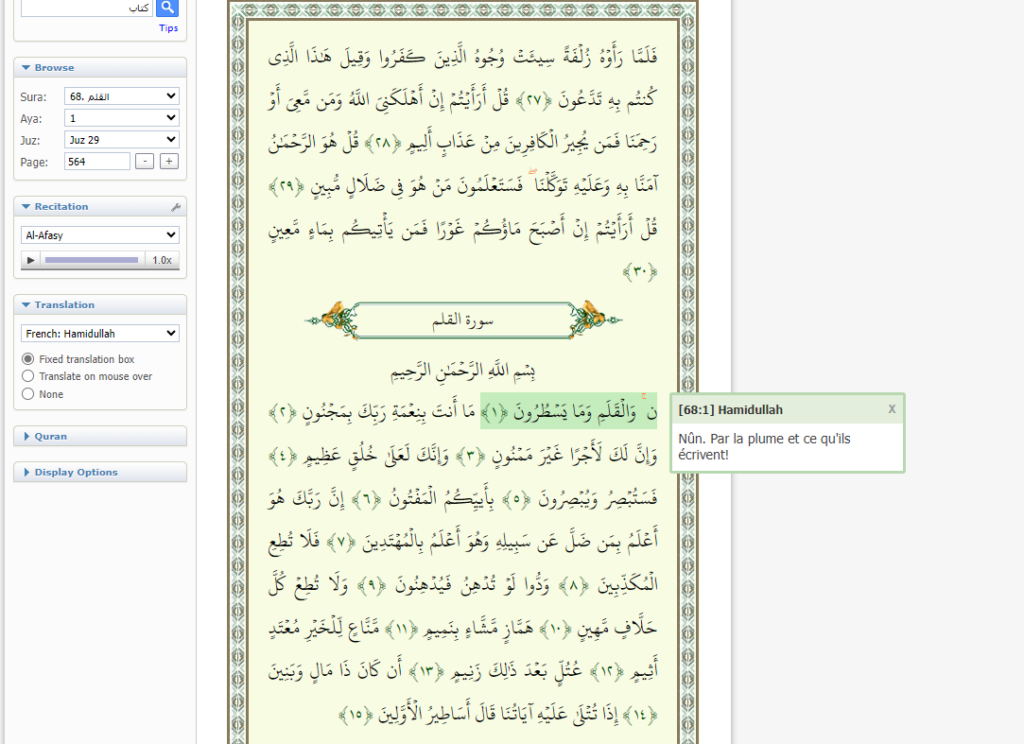This screenshot has width=1024, height=744.
Task: Click the Surat Al-Qalam title banner
Action: tap(463, 320)
